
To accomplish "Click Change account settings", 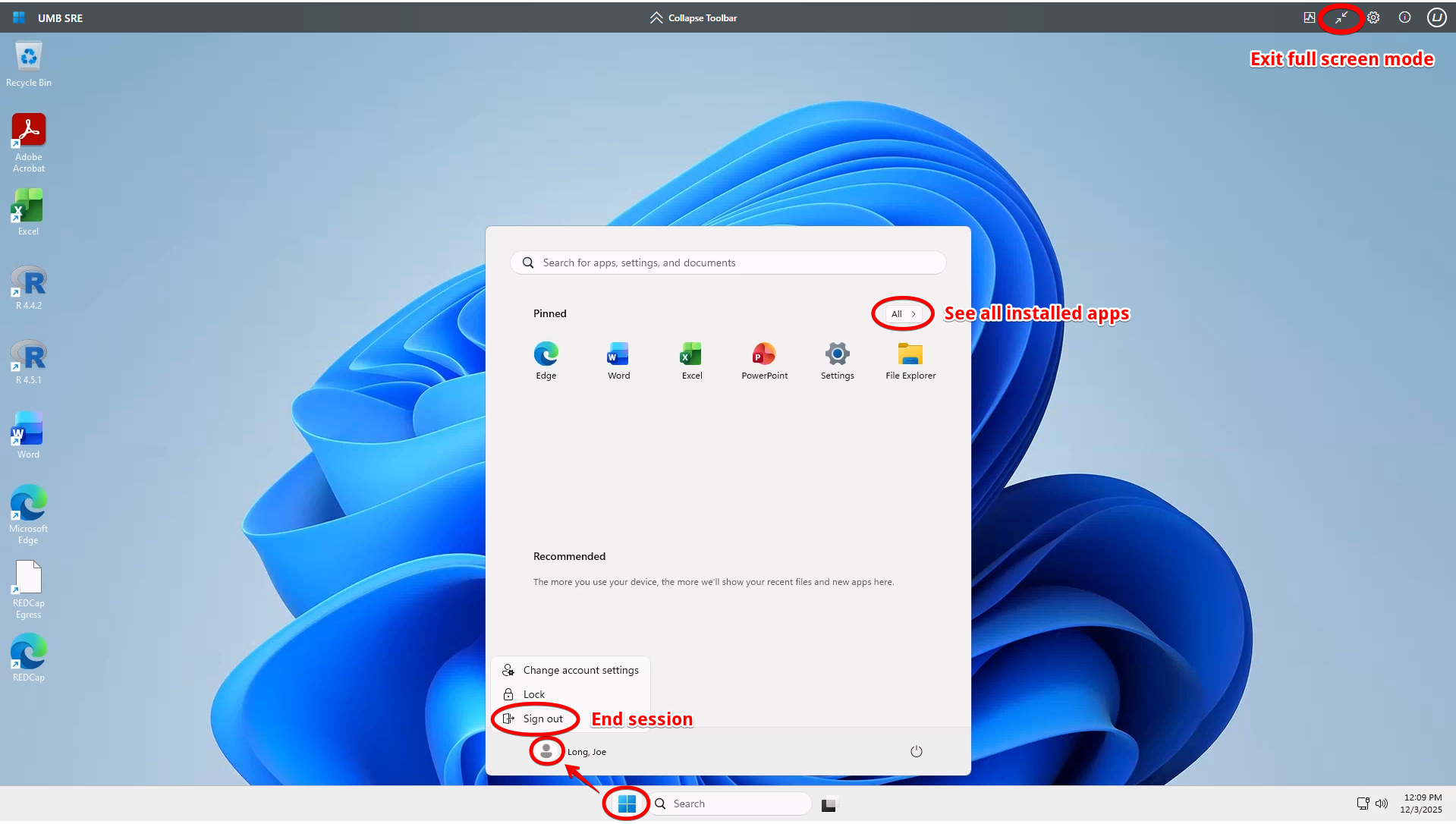I will pyautogui.click(x=580, y=670).
